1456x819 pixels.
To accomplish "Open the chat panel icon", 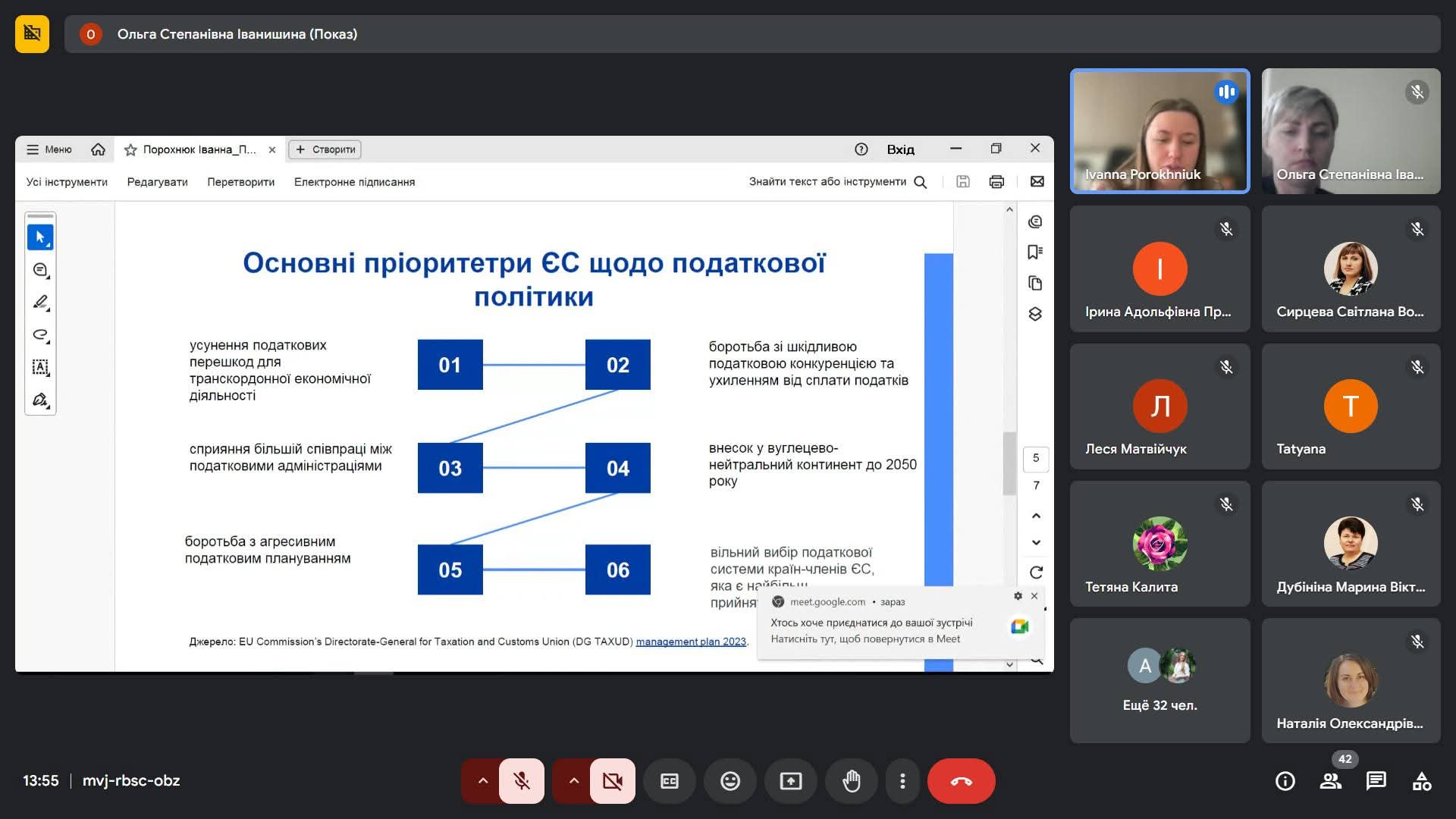I will pos(1376,781).
